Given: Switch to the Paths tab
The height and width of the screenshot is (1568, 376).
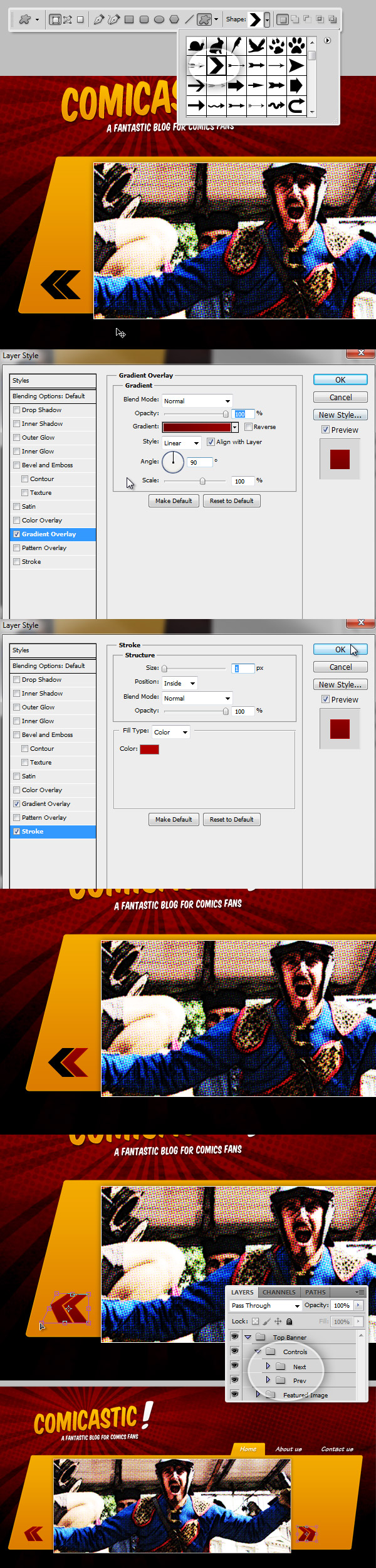Looking at the screenshot, I should tap(315, 1292).
